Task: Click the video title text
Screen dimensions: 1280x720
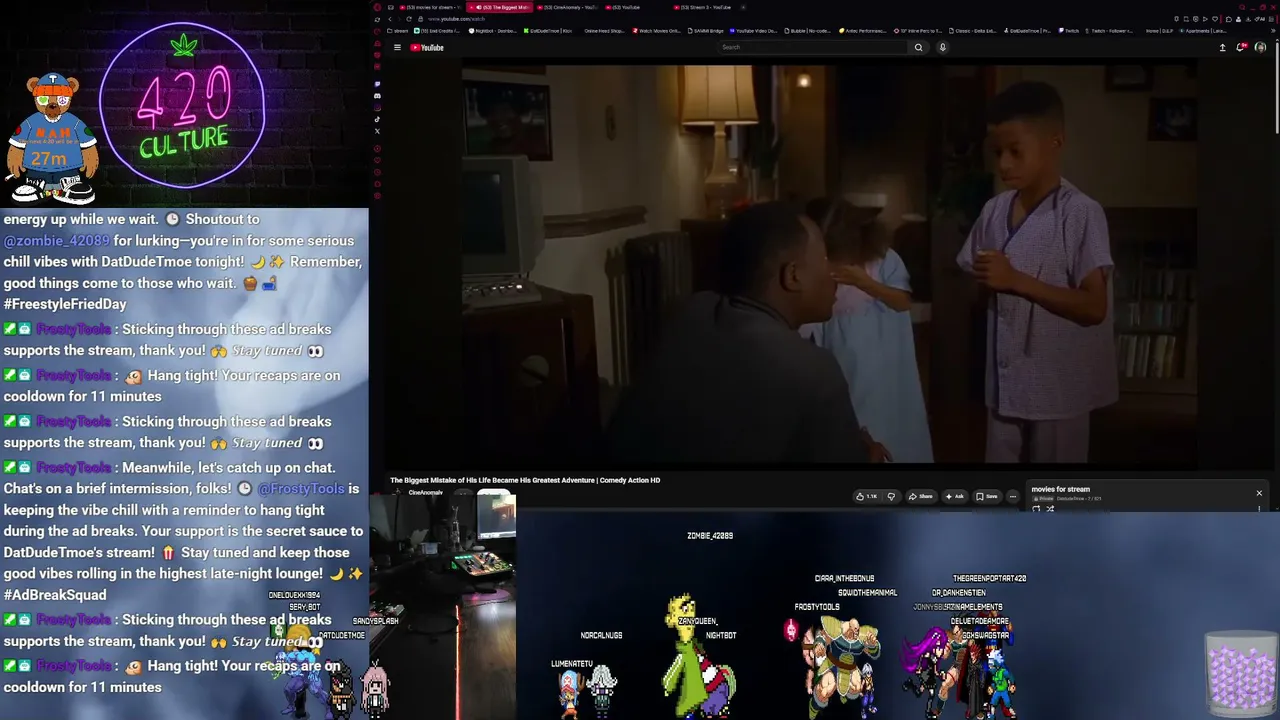Action: (x=525, y=480)
